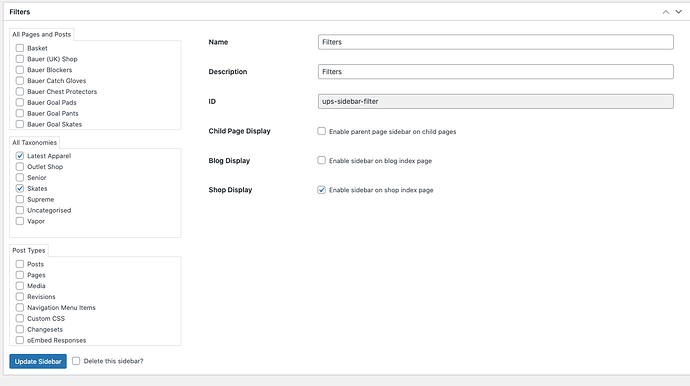Click the Shop Display label

(230, 190)
